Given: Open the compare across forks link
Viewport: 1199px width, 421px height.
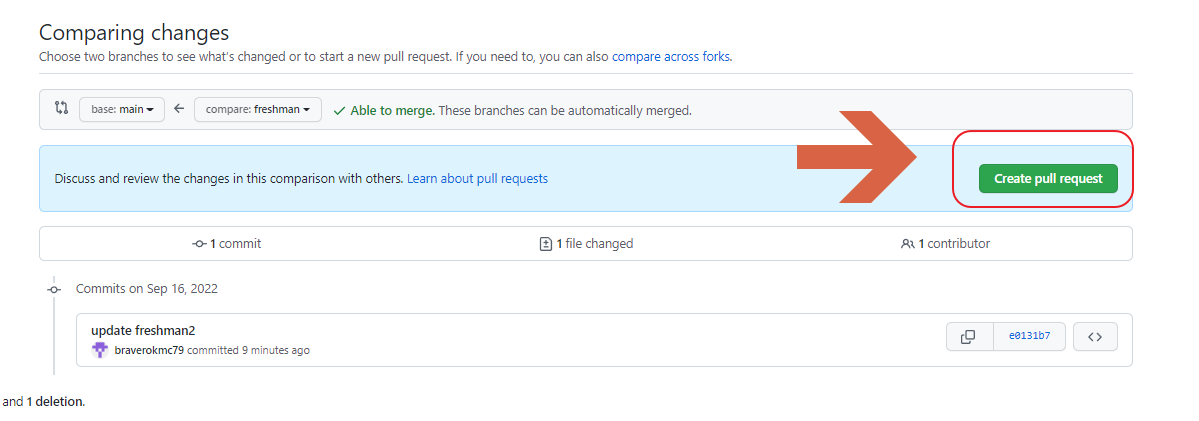Looking at the screenshot, I should [671, 57].
